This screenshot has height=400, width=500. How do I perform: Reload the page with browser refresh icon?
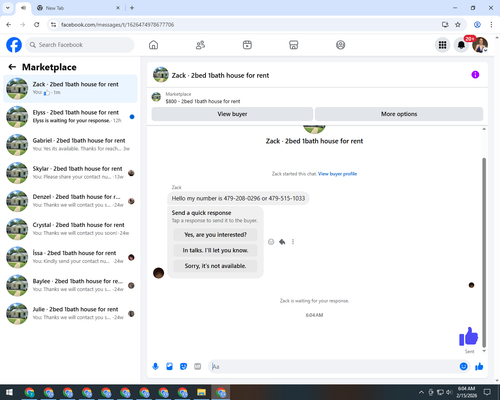[x=37, y=25]
